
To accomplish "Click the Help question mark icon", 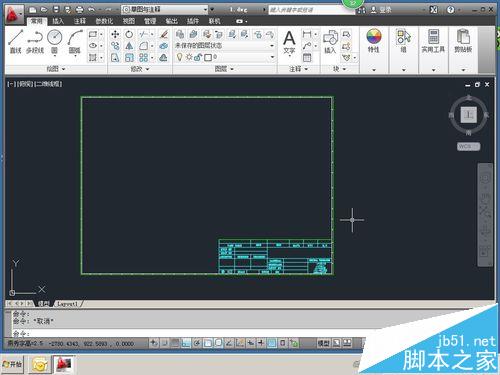I will (451, 10).
